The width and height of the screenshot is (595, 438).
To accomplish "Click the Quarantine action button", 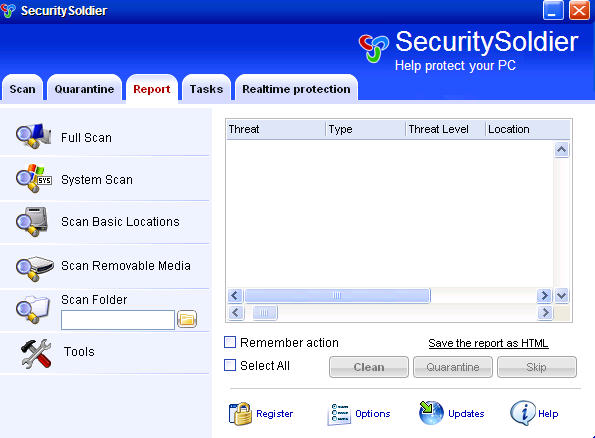I will click(453, 367).
